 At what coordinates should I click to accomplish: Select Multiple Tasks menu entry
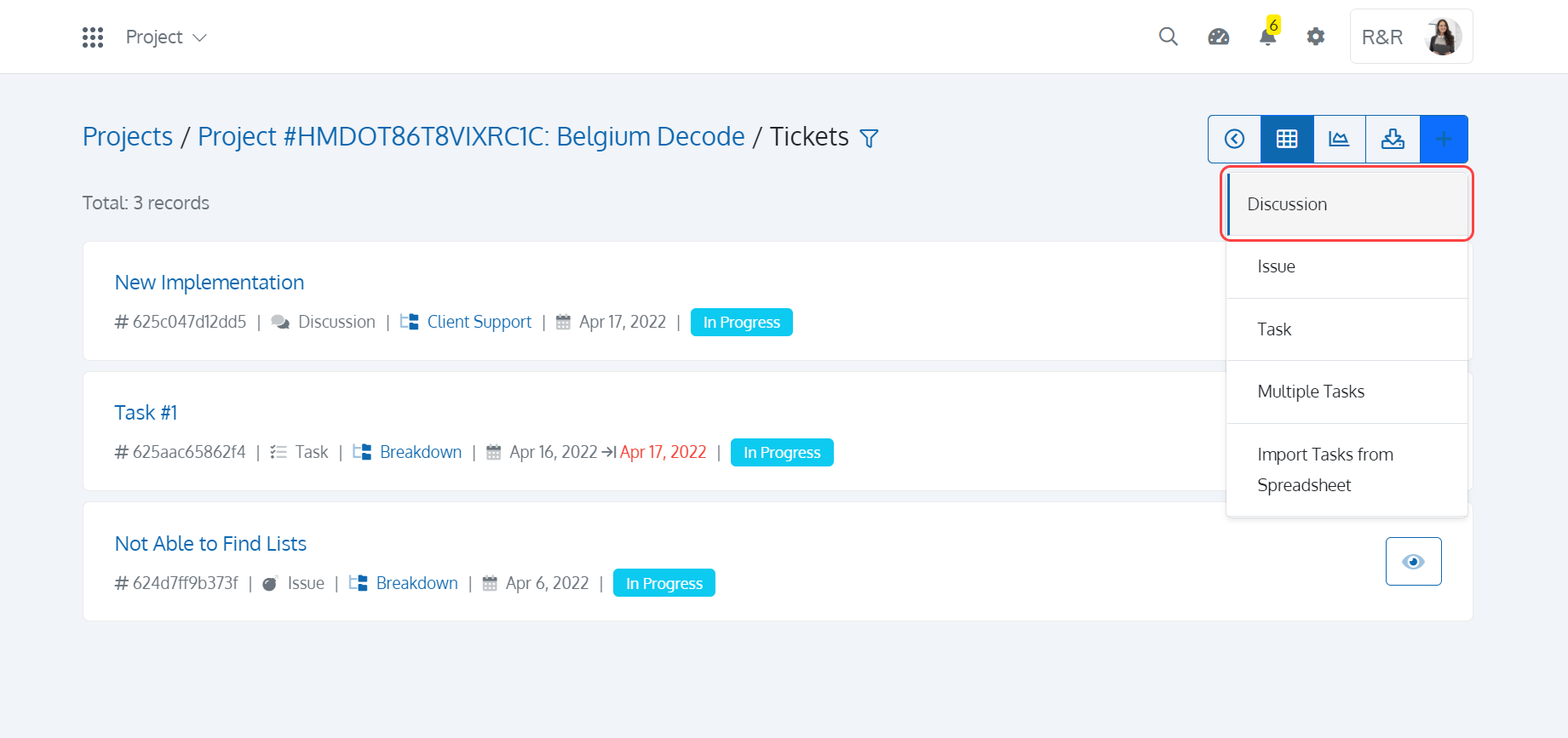click(x=1347, y=392)
